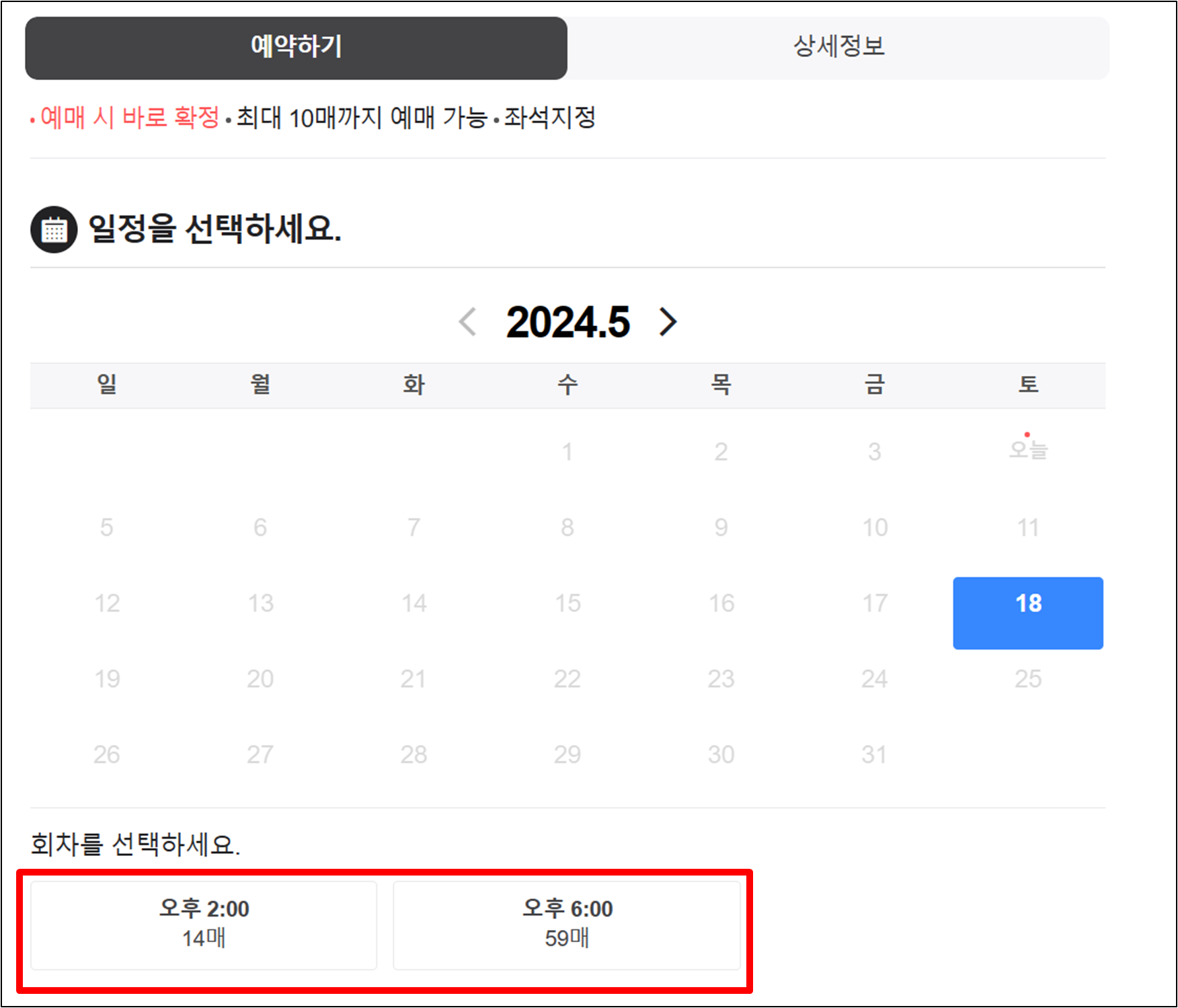
Task: Click date 19 in the calendar
Action: tap(107, 679)
